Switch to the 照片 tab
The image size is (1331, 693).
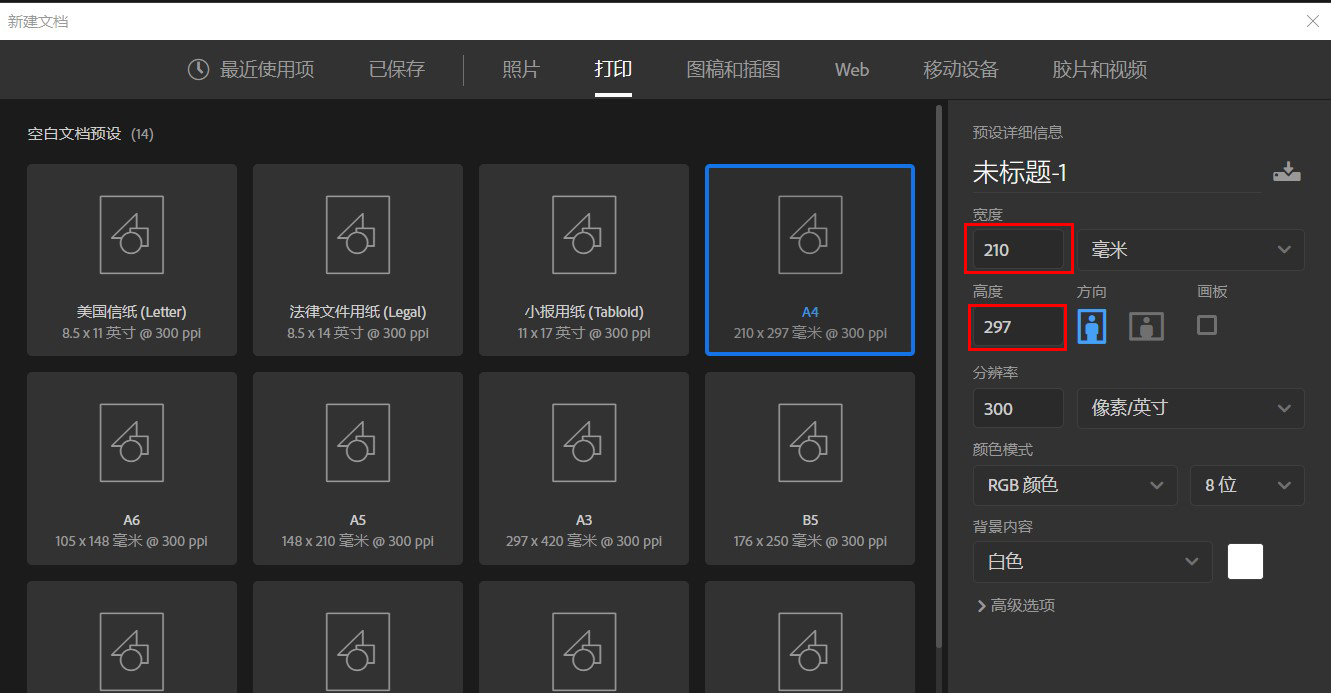(521, 69)
